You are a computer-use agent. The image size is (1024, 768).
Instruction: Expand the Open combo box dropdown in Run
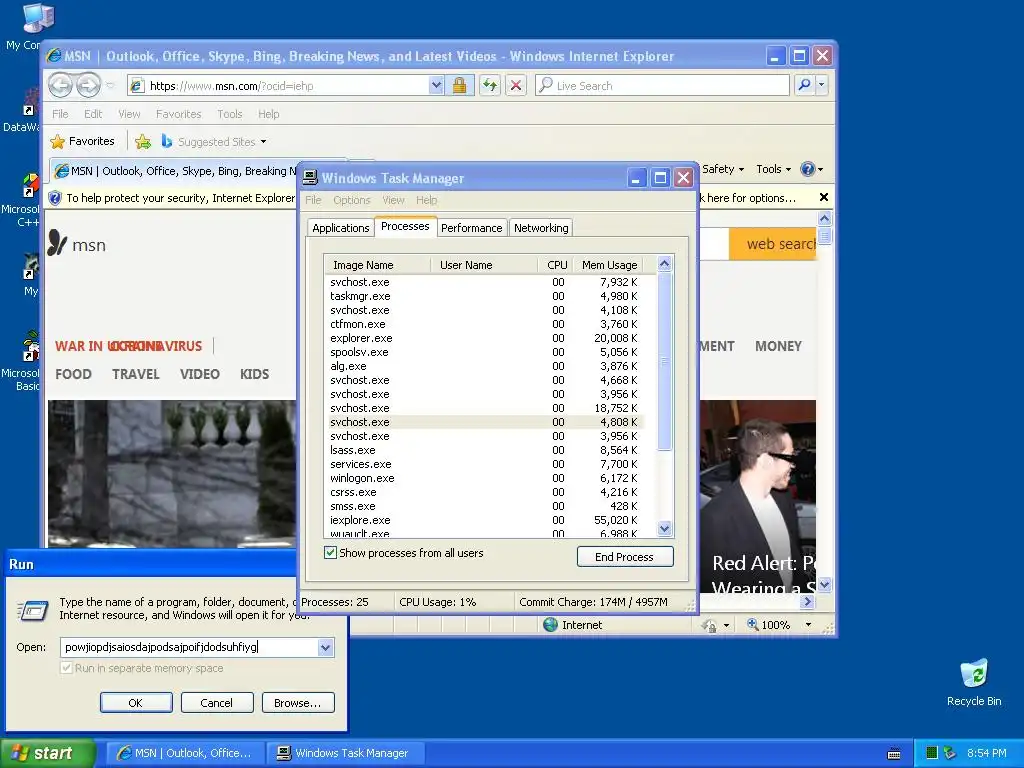tap(325, 647)
